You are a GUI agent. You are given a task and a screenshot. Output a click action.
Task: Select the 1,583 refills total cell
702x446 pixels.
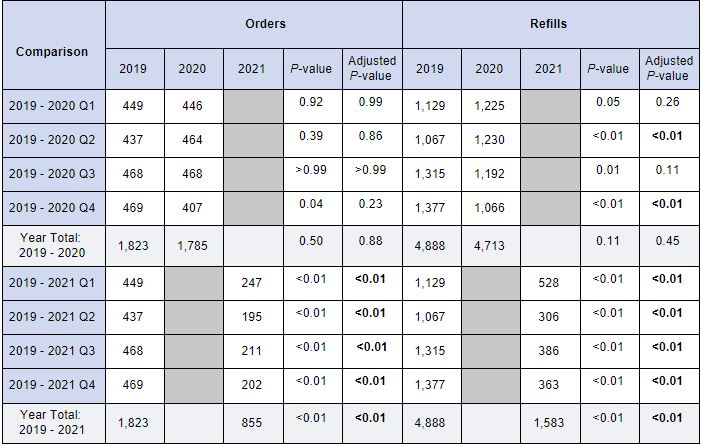point(549,423)
